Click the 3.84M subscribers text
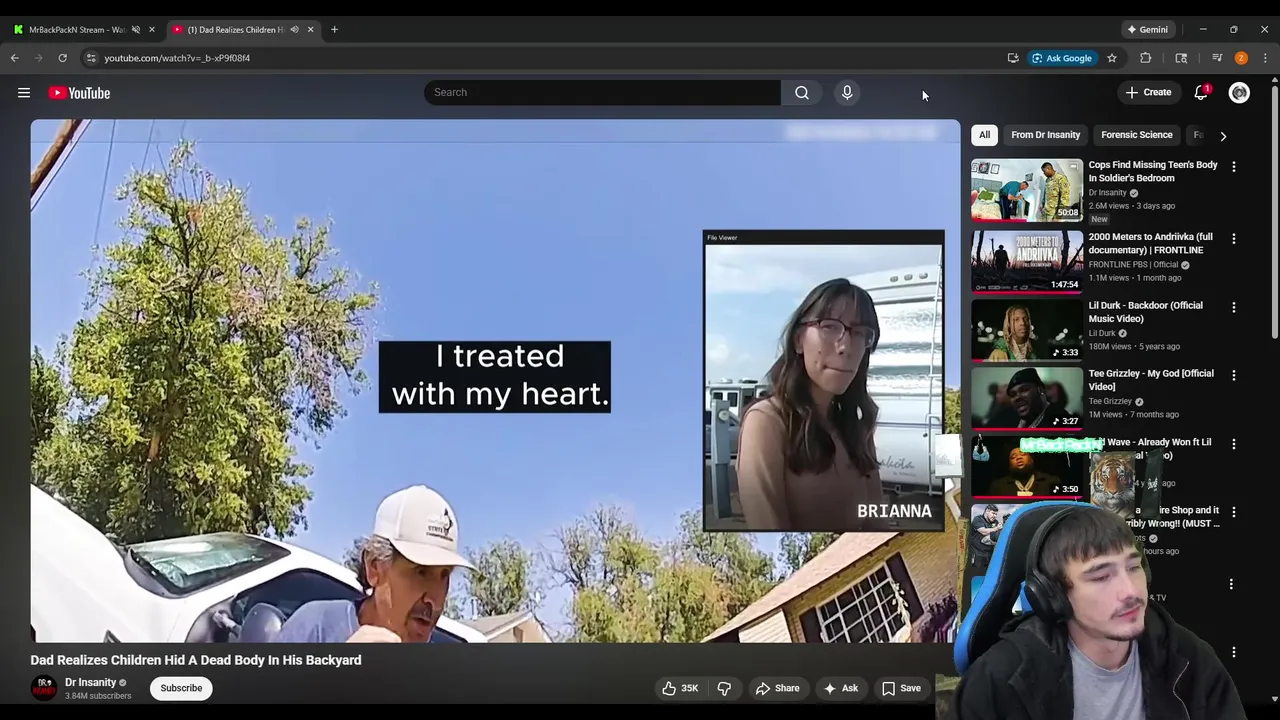 (x=98, y=696)
